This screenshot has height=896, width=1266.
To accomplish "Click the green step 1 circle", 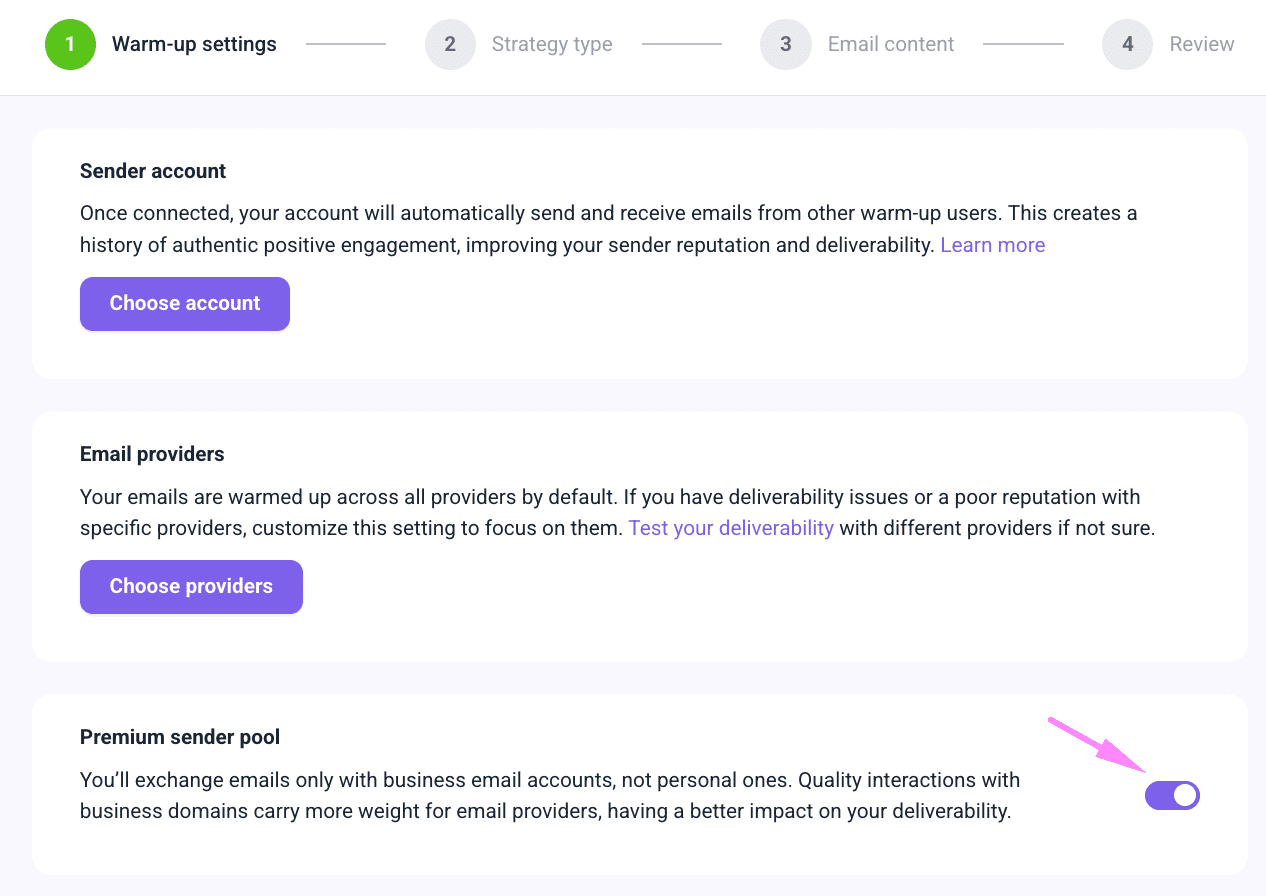I will (x=70, y=44).
